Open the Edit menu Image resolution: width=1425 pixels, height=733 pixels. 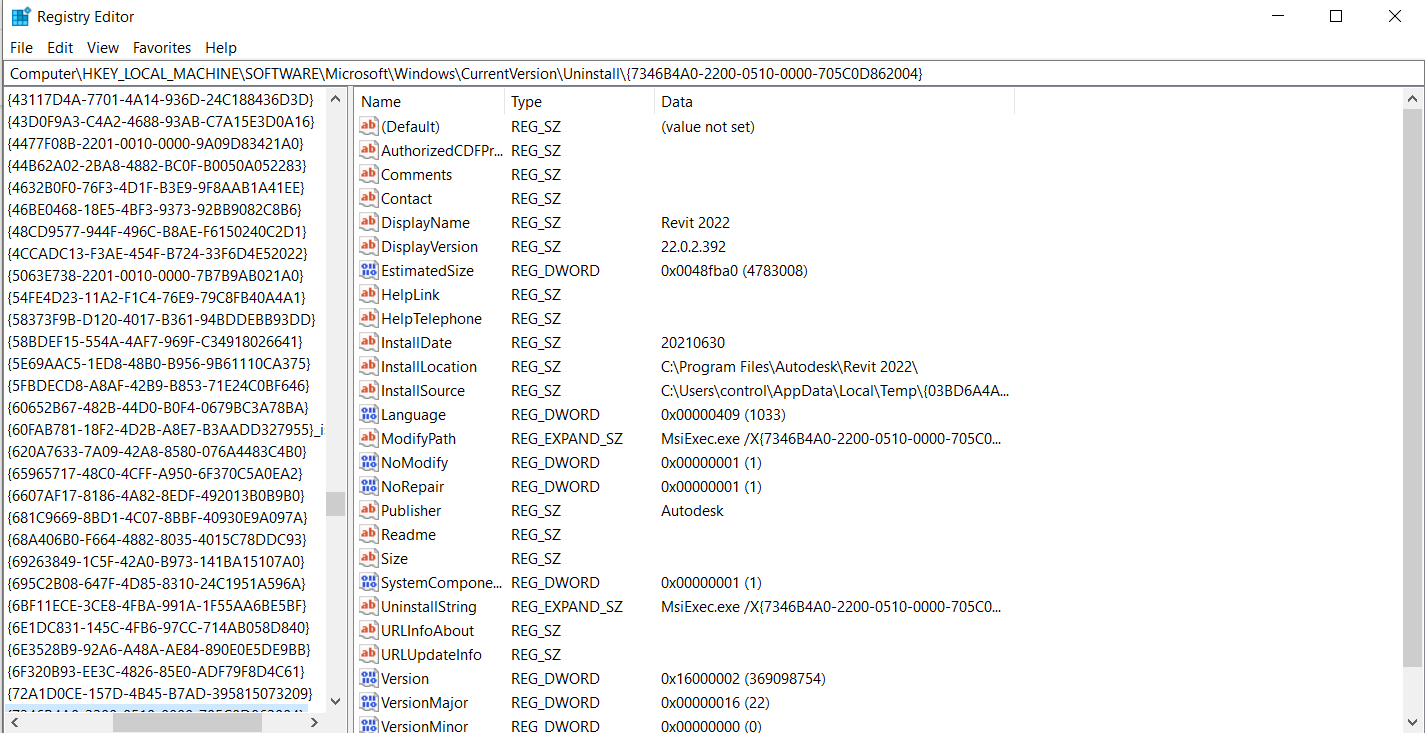(60, 48)
